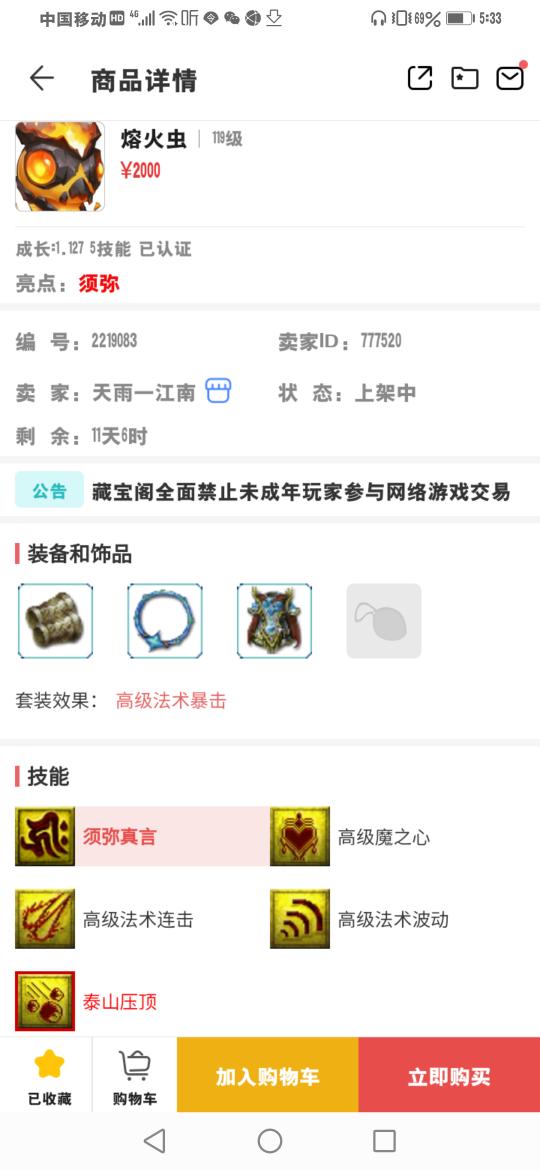Tap the empty accessory slot

pyautogui.click(x=384, y=621)
